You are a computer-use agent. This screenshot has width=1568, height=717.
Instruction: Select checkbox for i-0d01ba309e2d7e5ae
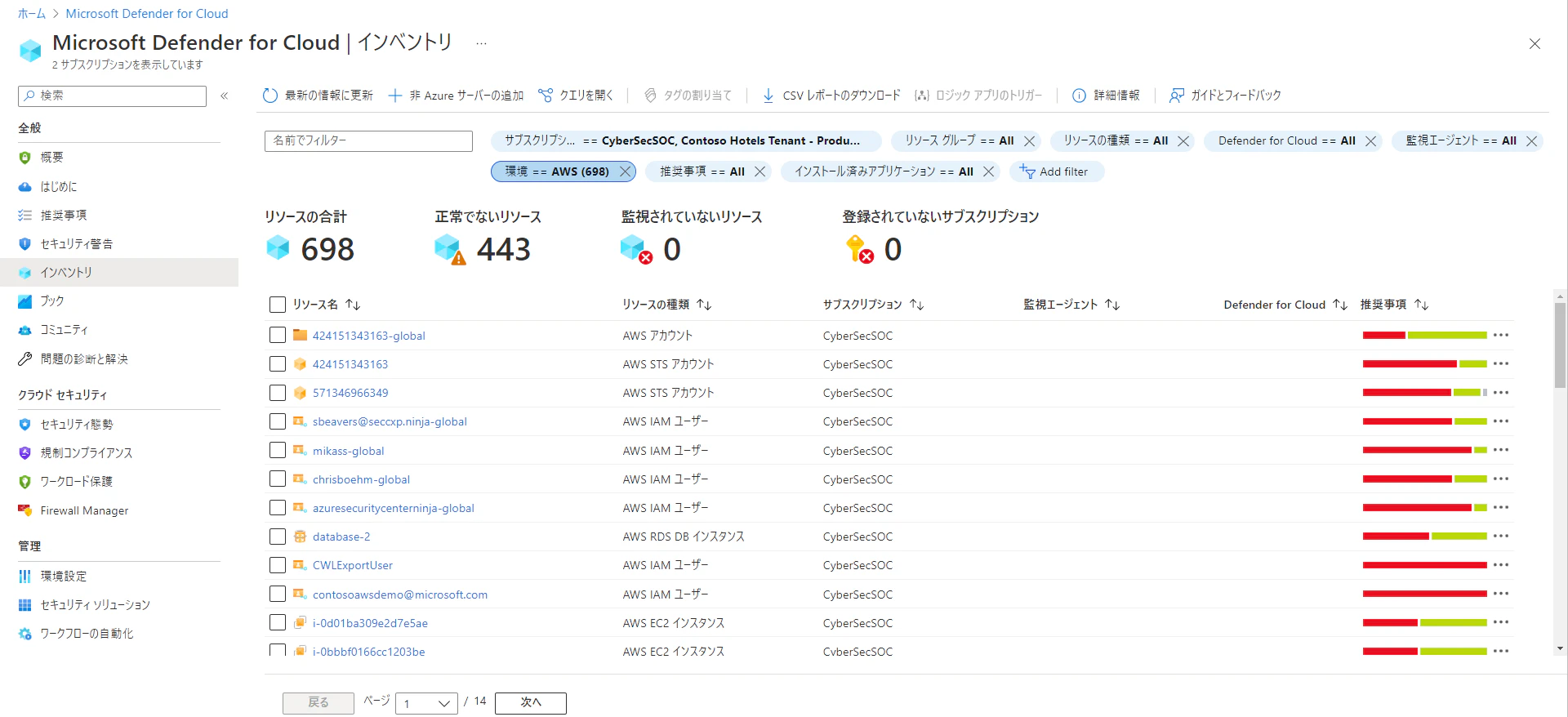click(x=278, y=623)
